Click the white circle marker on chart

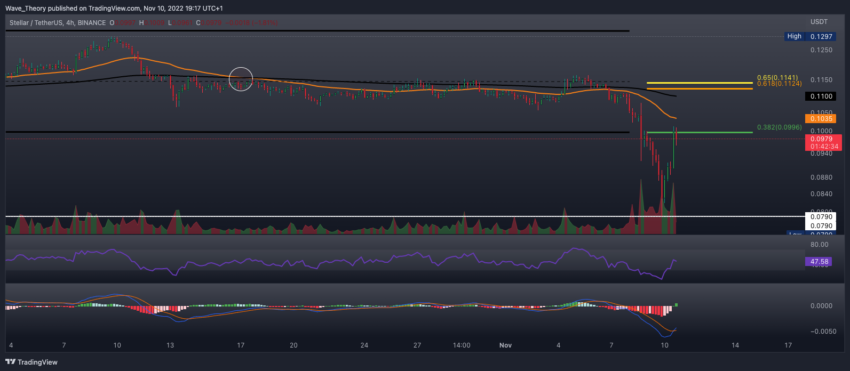pos(241,79)
